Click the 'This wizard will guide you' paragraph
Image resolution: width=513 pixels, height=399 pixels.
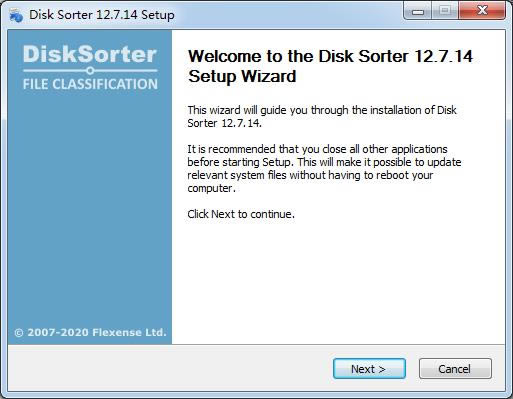click(322, 116)
